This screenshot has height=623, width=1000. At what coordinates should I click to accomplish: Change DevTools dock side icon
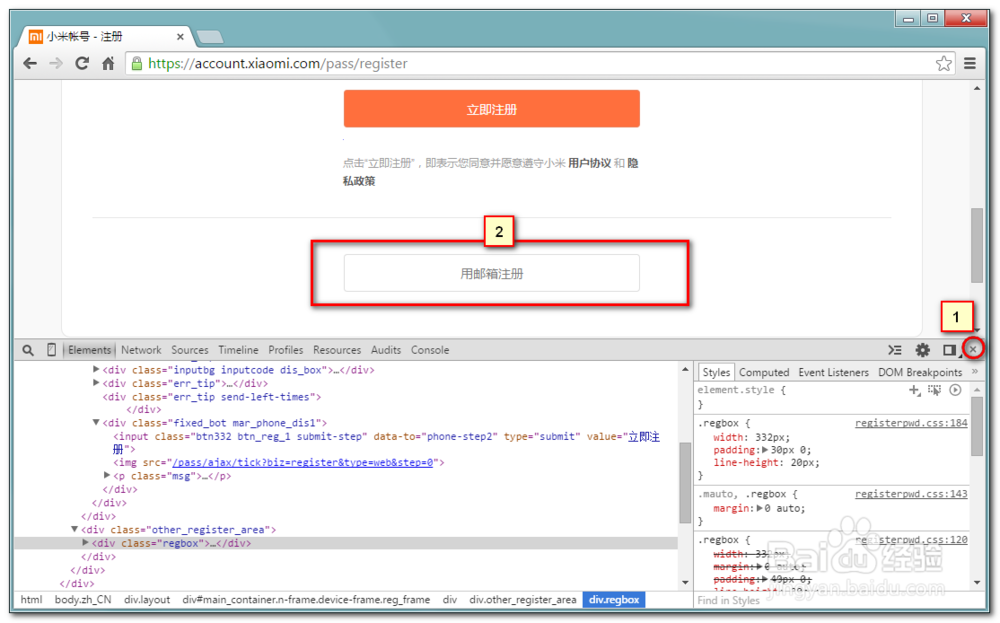point(950,350)
